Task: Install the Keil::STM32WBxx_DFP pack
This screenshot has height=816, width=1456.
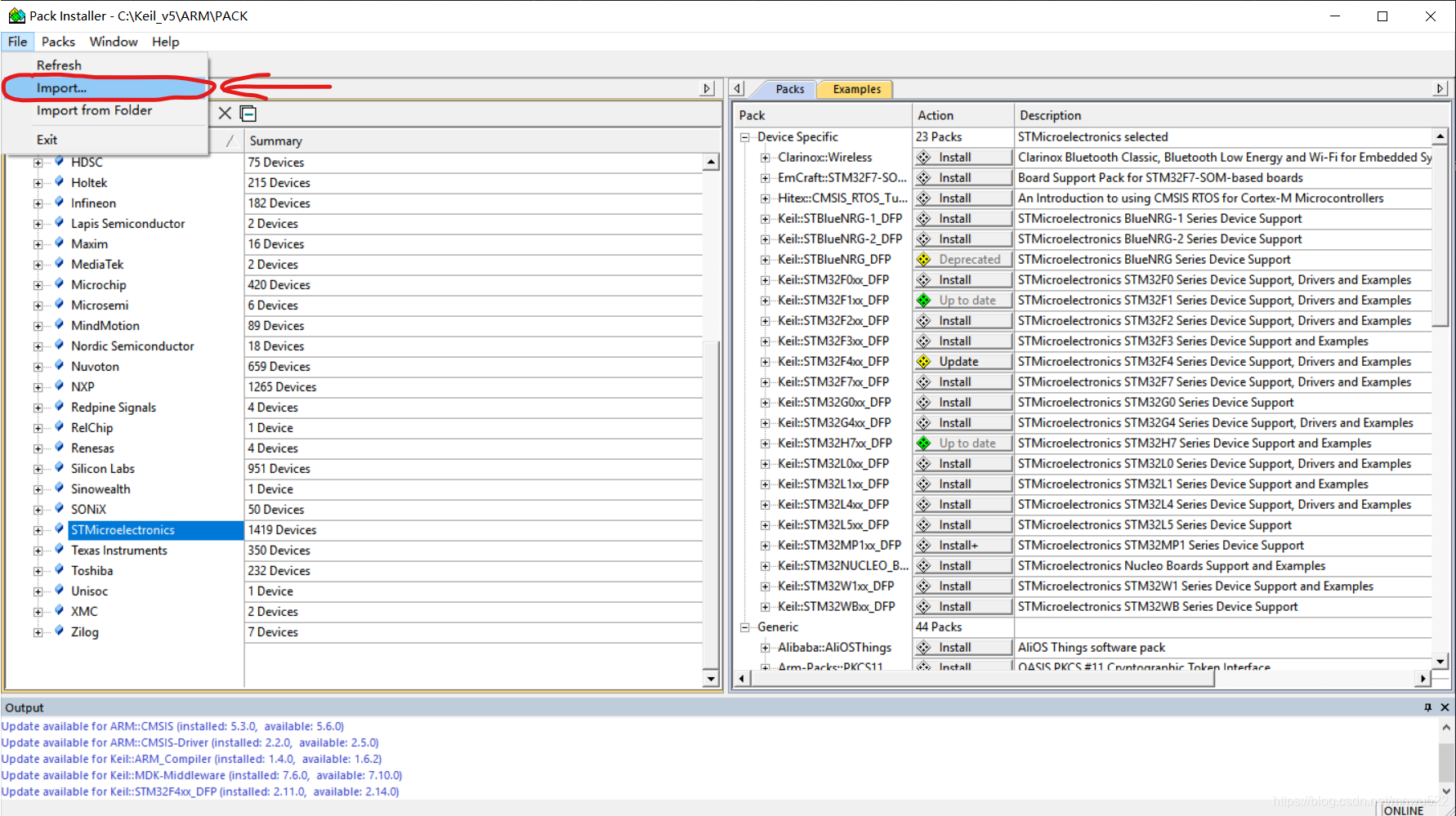Action: pyautogui.click(x=962, y=607)
